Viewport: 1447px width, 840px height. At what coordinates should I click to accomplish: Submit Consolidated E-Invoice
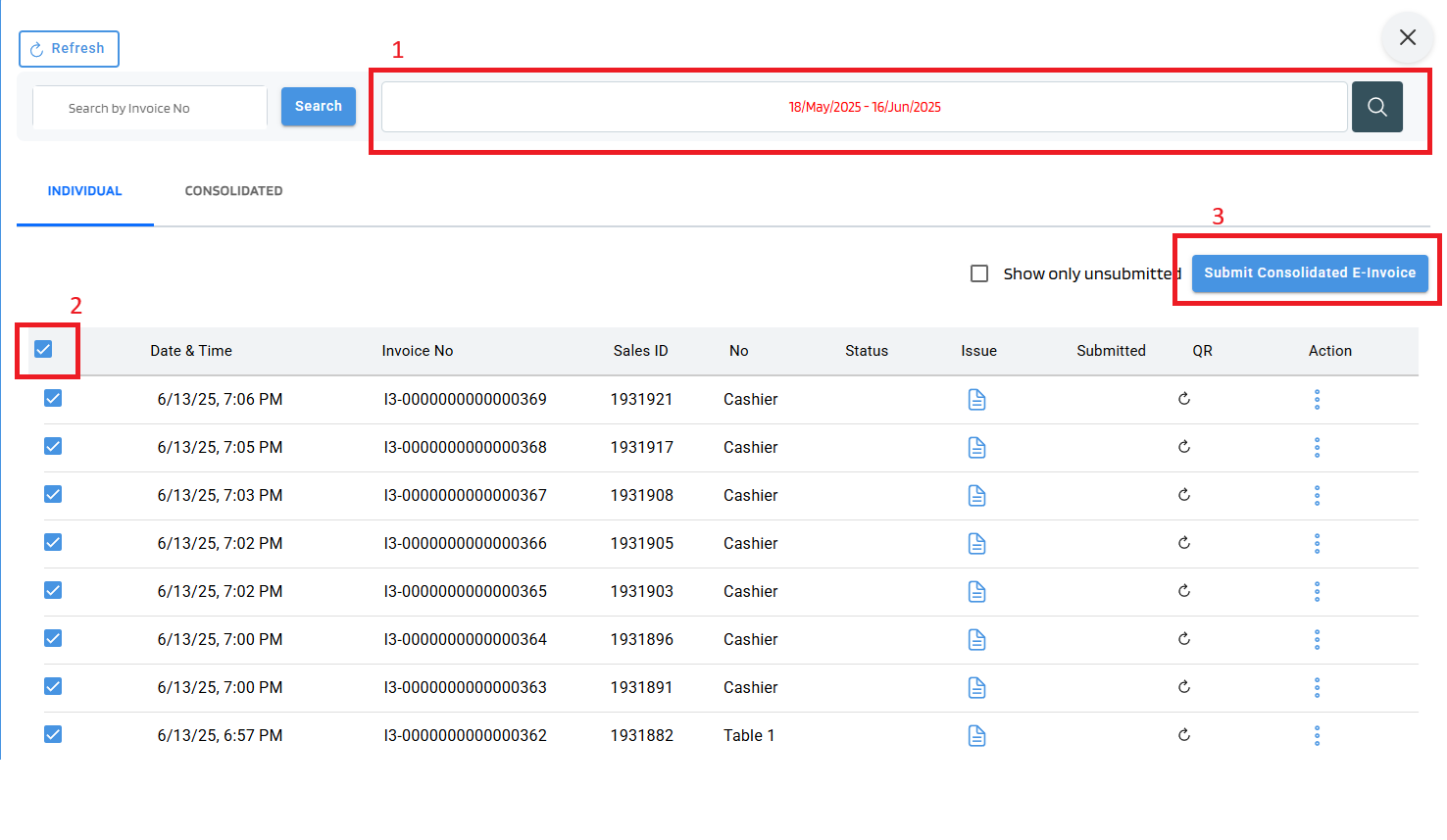click(x=1310, y=273)
